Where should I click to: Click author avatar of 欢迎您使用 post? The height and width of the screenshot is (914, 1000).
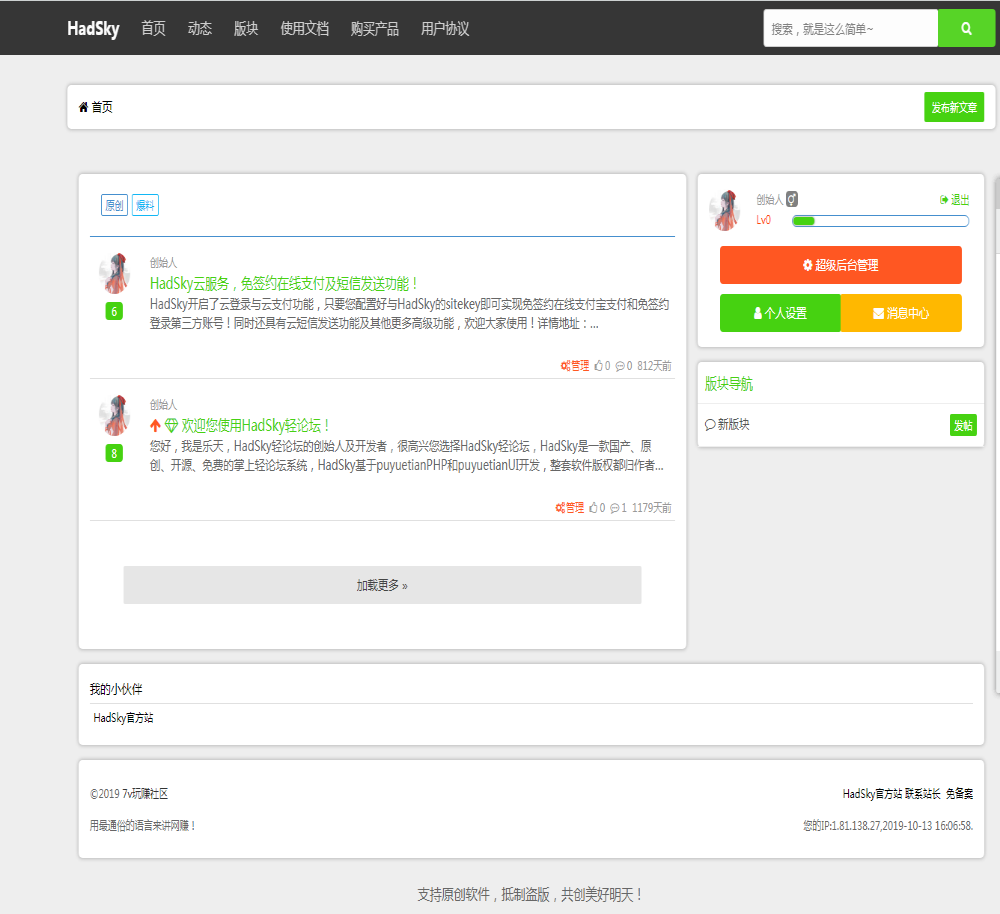click(115, 415)
